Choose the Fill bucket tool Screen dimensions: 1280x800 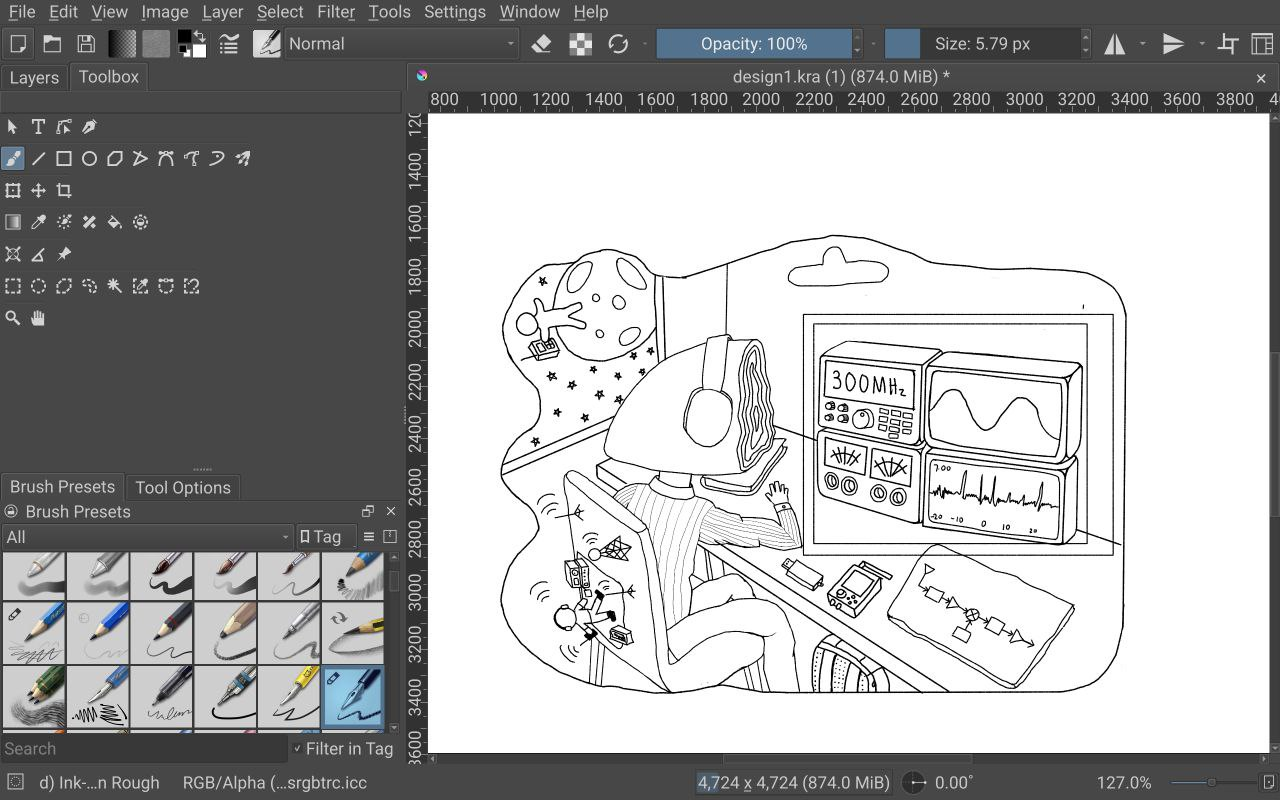(115, 222)
